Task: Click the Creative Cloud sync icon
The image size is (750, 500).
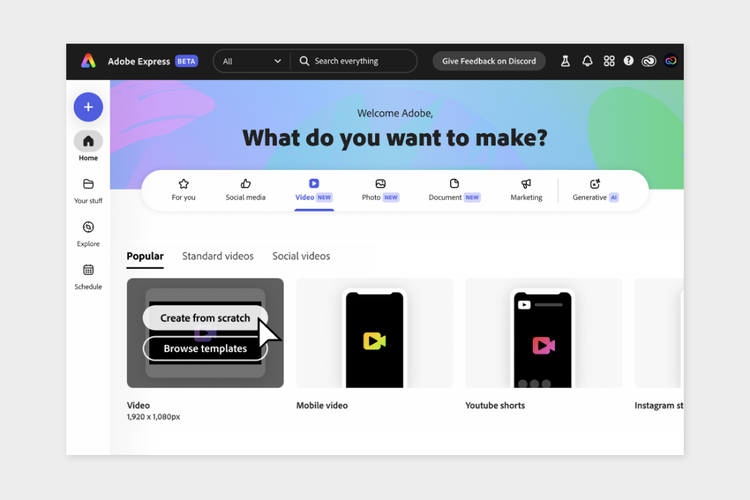Action: point(649,61)
